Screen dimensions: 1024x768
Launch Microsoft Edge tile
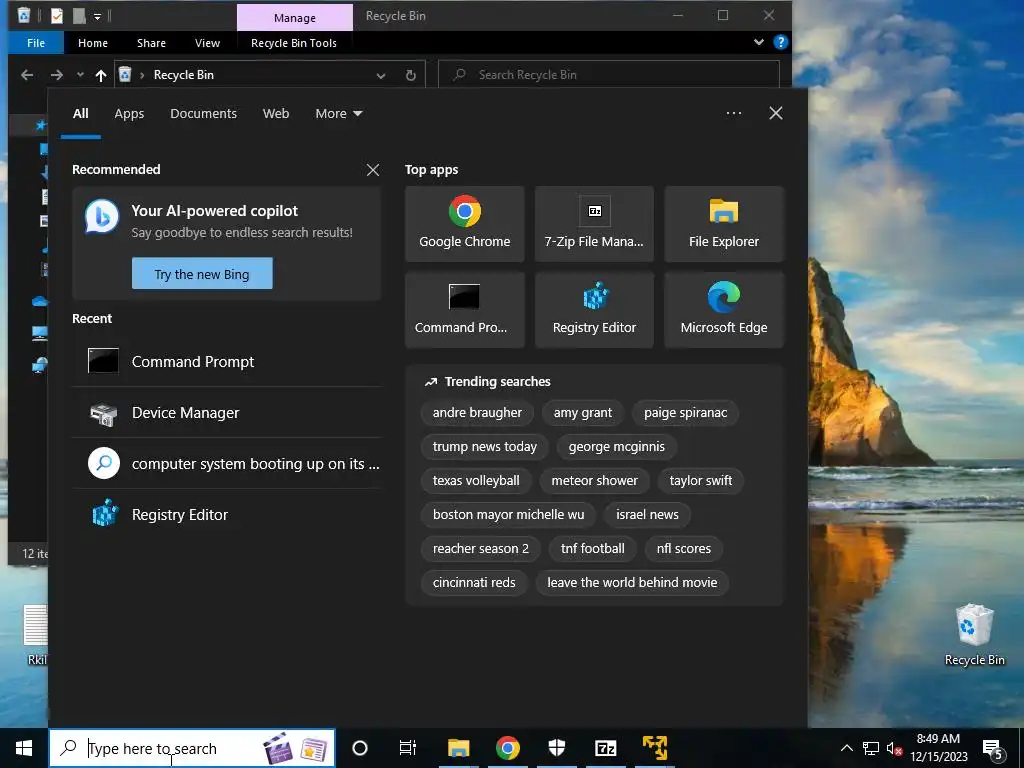click(x=724, y=310)
